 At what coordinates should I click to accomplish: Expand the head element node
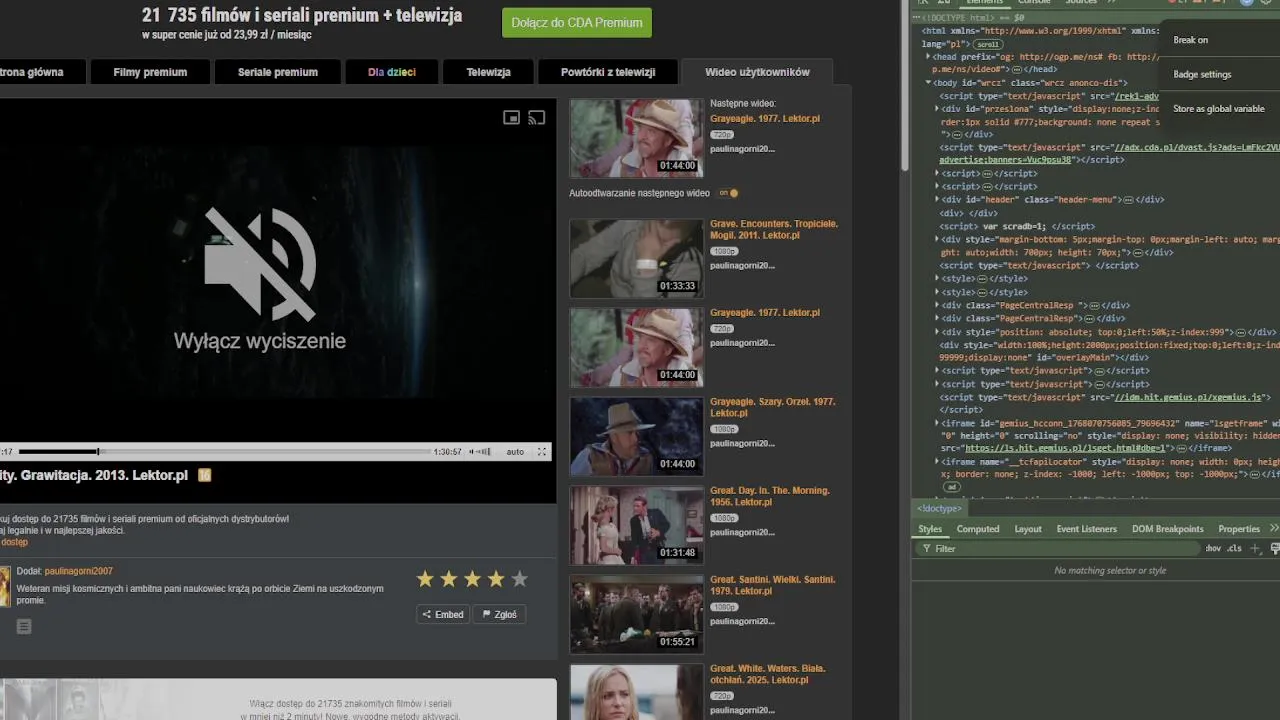point(929,57)
